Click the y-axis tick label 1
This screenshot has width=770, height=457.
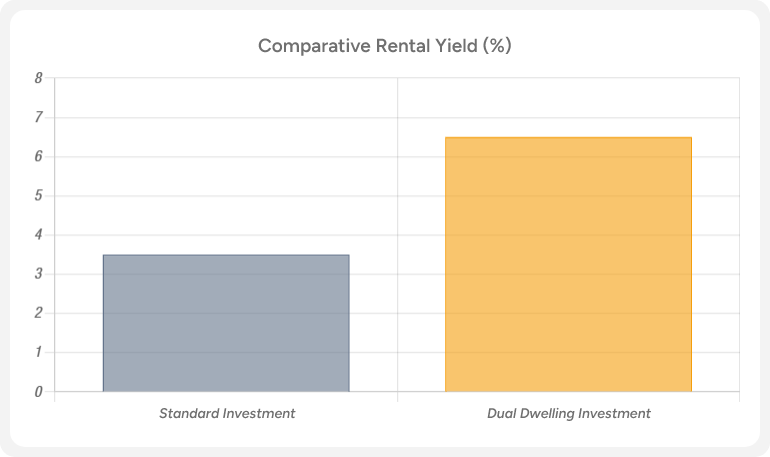[x=38, y=353]
